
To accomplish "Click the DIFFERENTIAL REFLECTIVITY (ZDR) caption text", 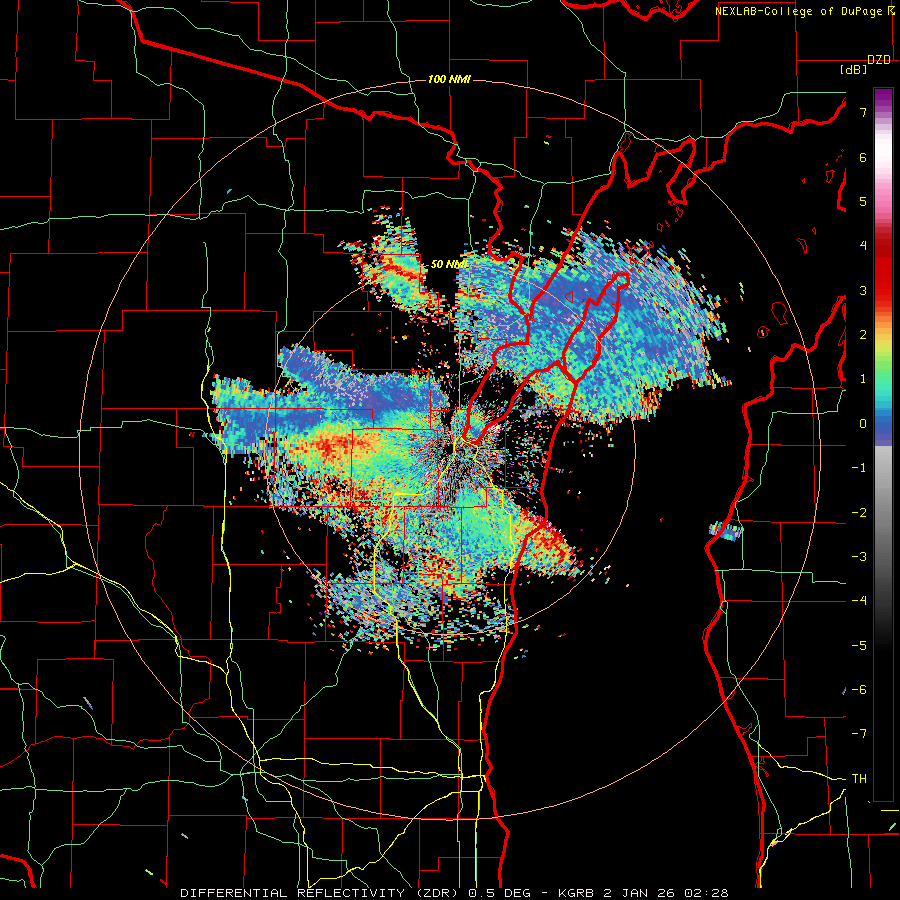I will pyautogui.click(x=321, y=893).
